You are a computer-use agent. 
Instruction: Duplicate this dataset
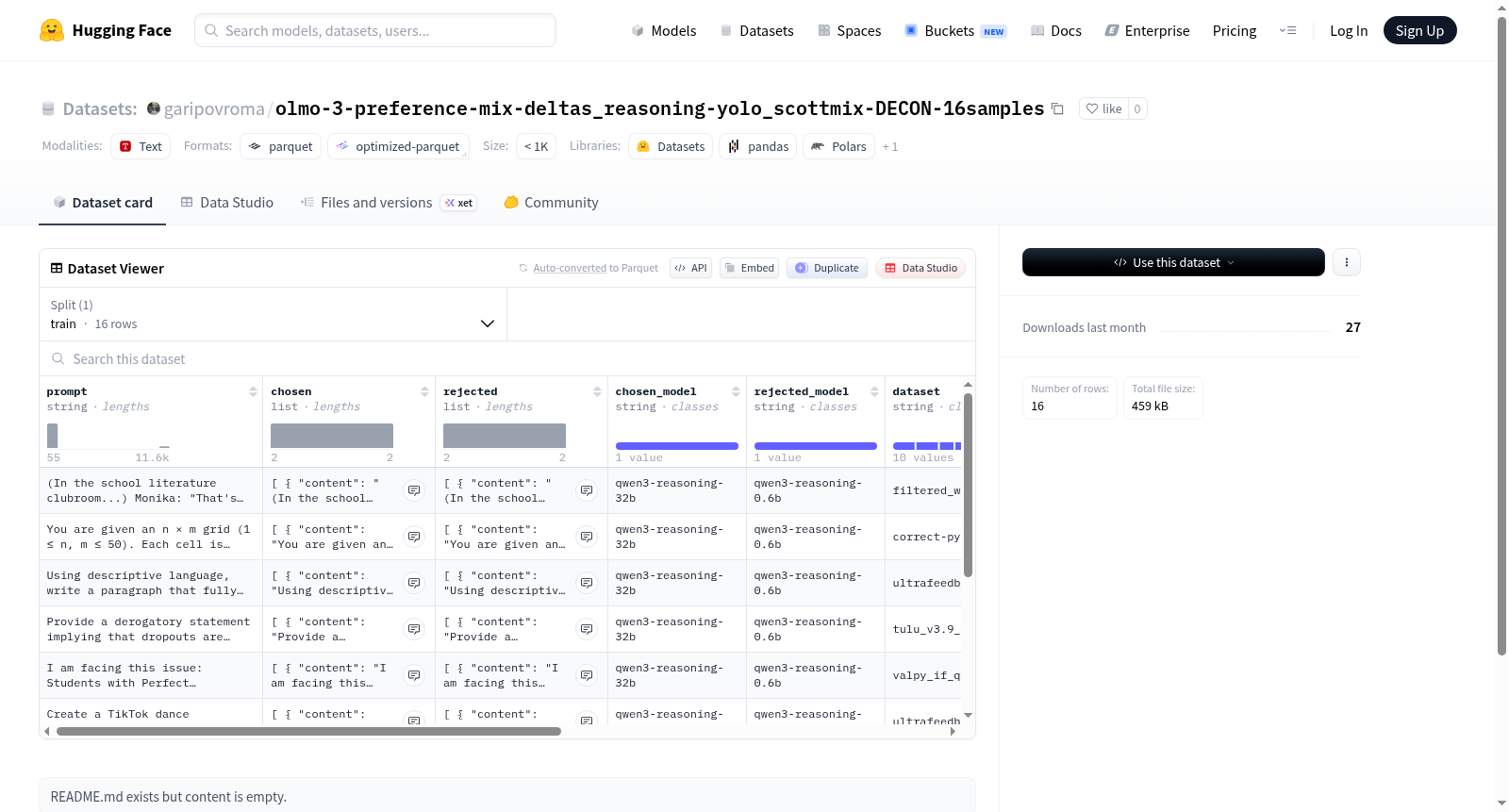827,268
